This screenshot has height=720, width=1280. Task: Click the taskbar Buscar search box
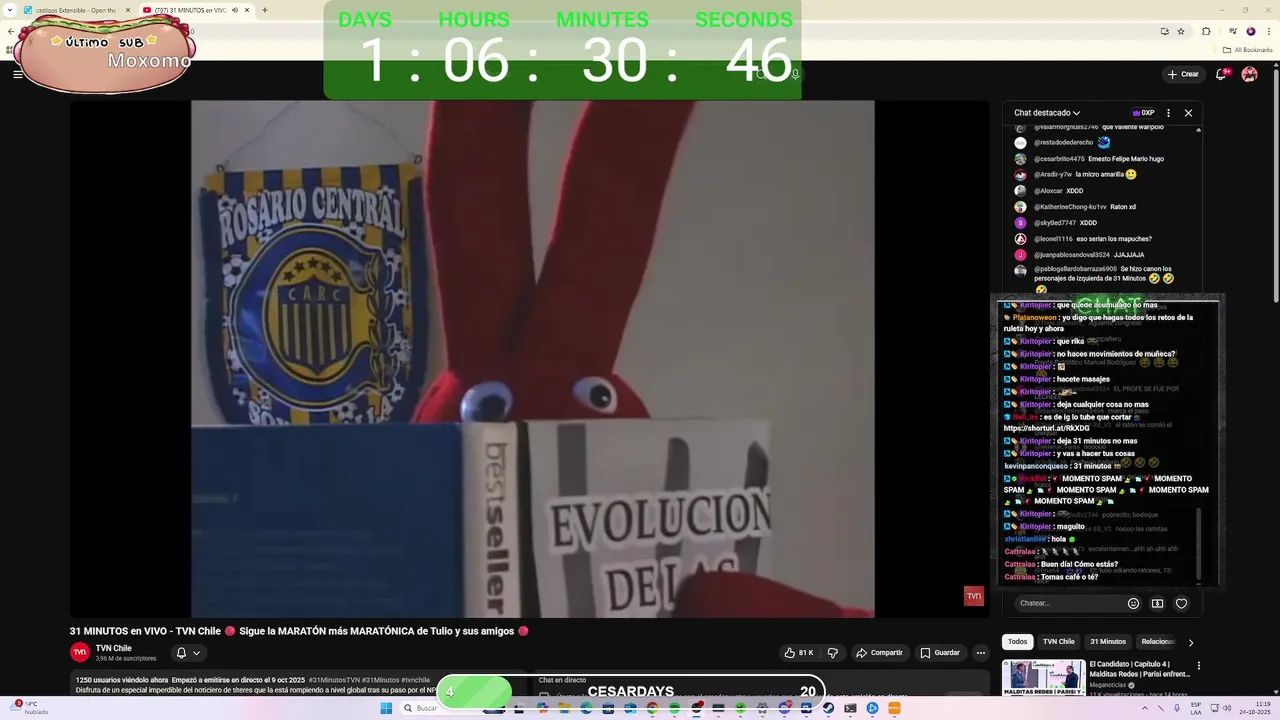point(440,708)
